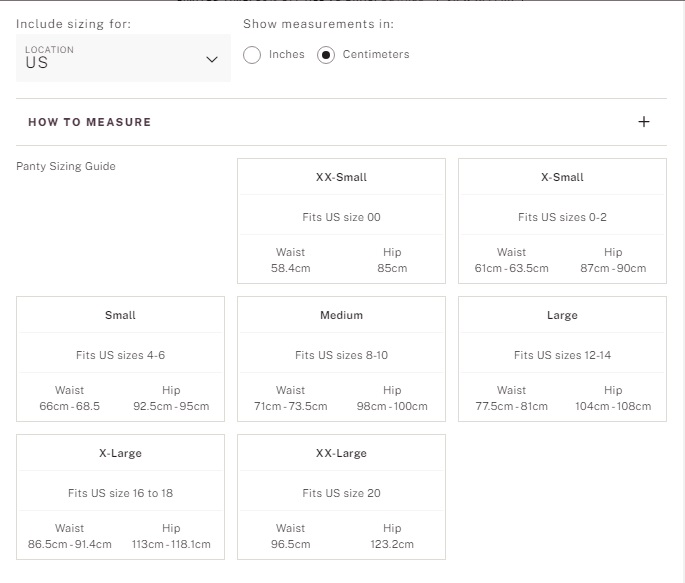The height and width of the screenshot is (583, 685).
Task: Expand the How To Measure section
Action: (341, 122)
